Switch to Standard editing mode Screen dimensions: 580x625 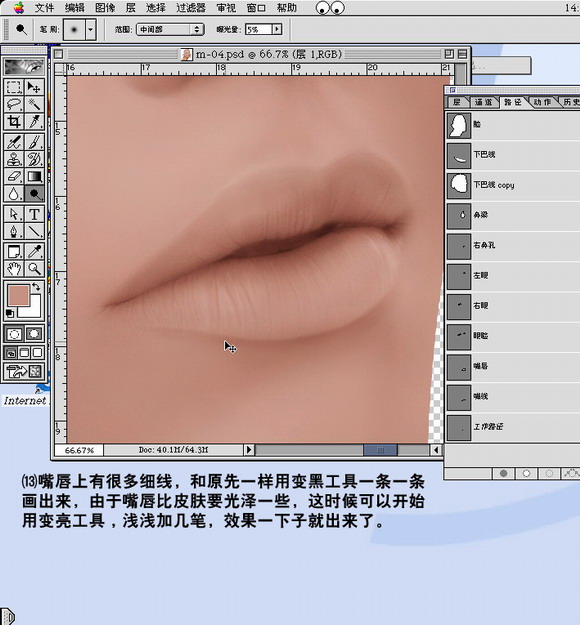14,334
